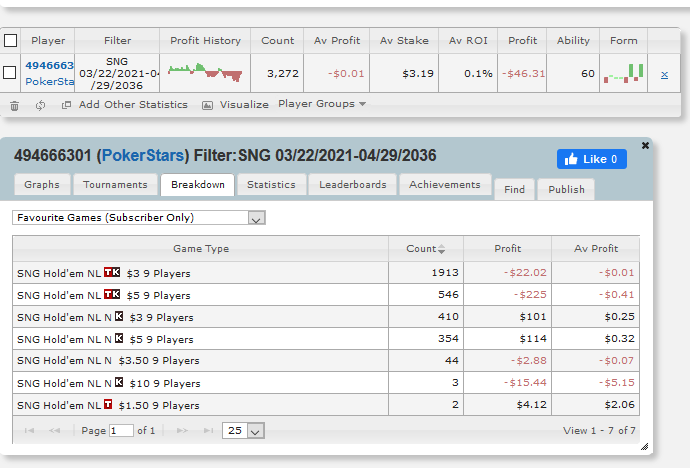Click K icon in NL N $3 row
The height and width of the screenshot is (468, 690).
point(119,316)
